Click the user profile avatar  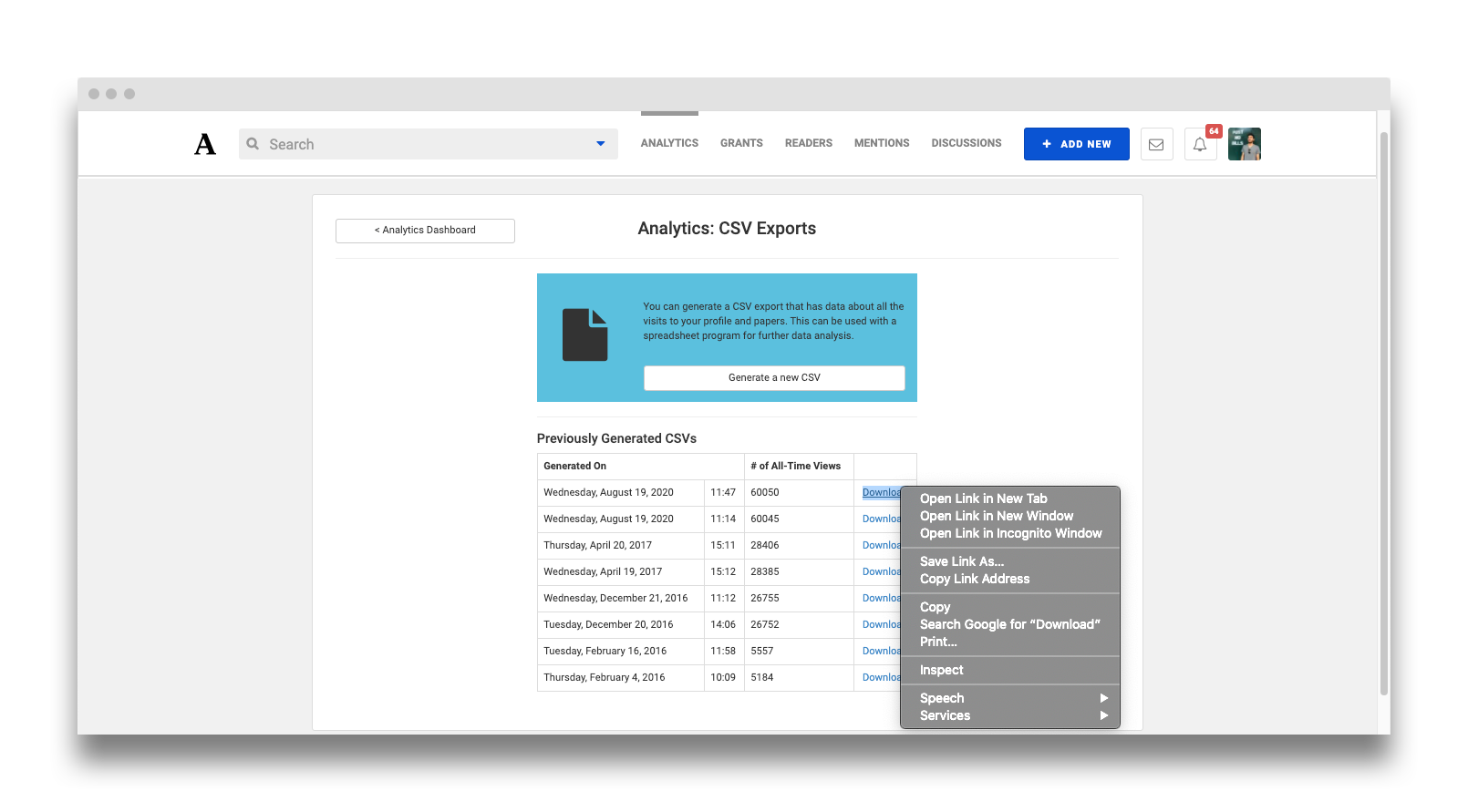click(1244, 144)
